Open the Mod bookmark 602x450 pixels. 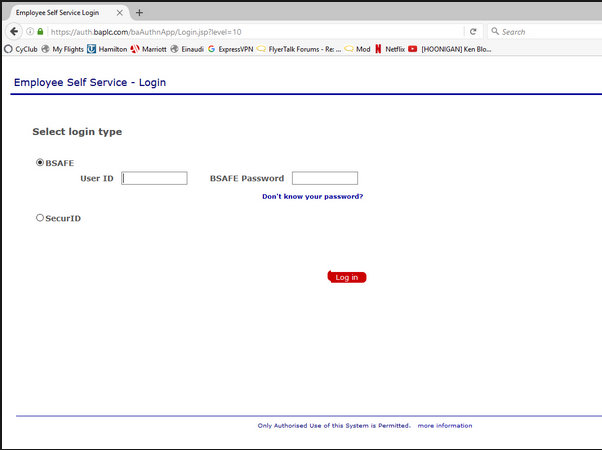click(x=357, y=49)
